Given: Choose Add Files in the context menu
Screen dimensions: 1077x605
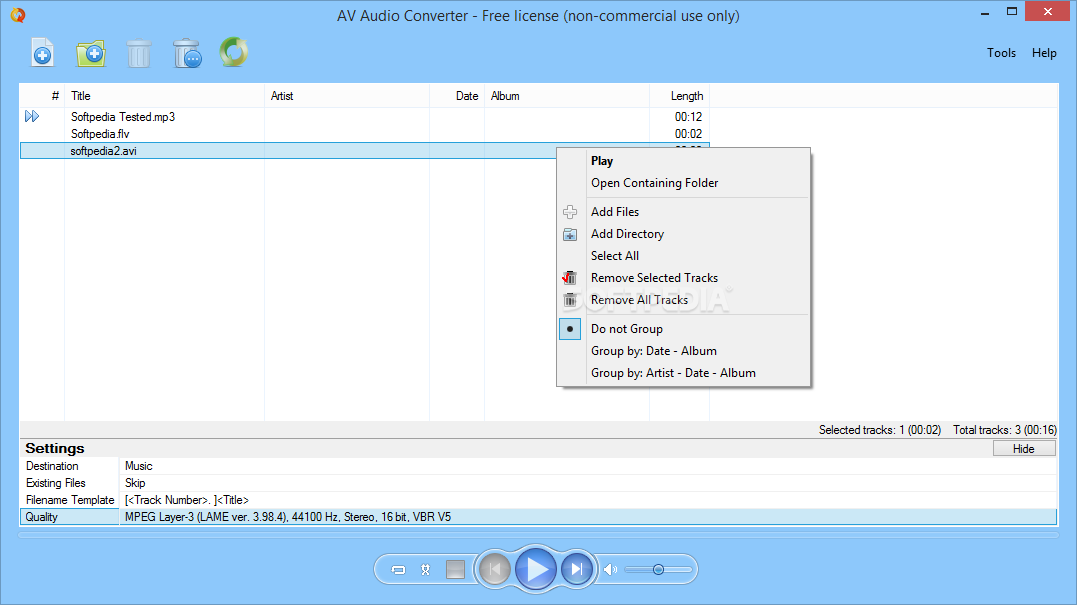Looking at the screenshot, I should tap(615, 212).
